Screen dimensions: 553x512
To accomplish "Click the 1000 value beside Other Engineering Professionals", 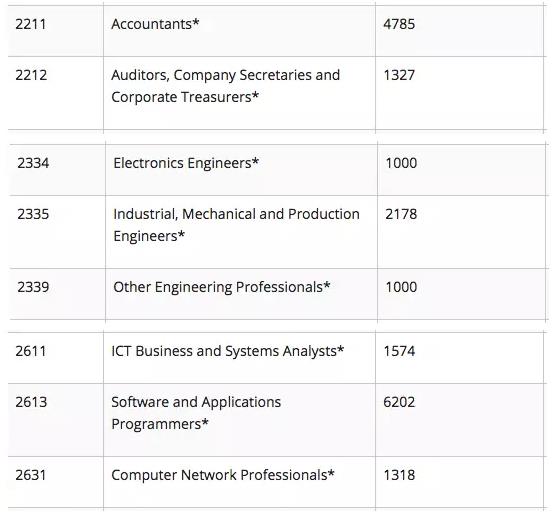I will (x=401, y=287).
